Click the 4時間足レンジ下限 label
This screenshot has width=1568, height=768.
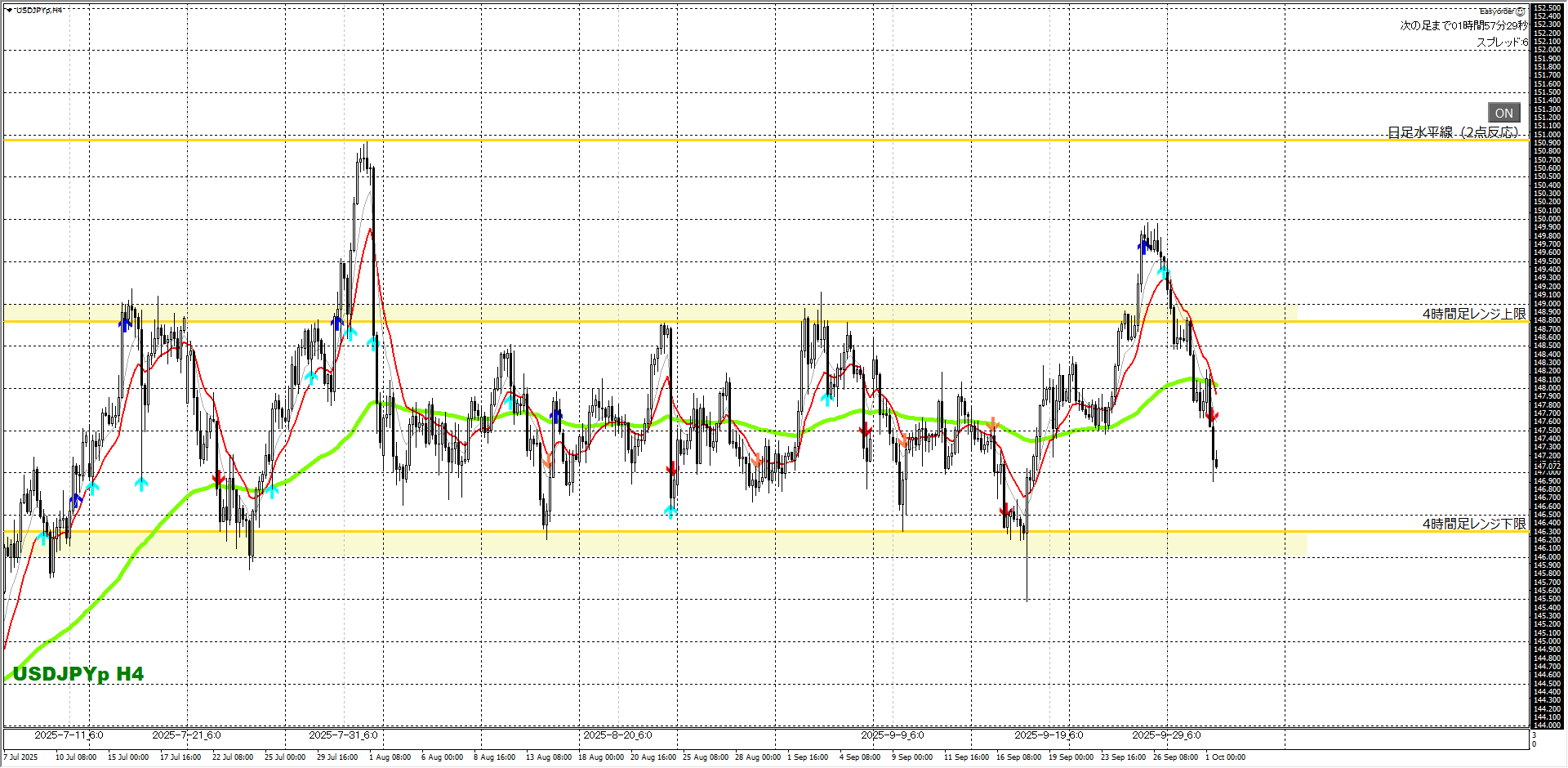click(1473, 524)
